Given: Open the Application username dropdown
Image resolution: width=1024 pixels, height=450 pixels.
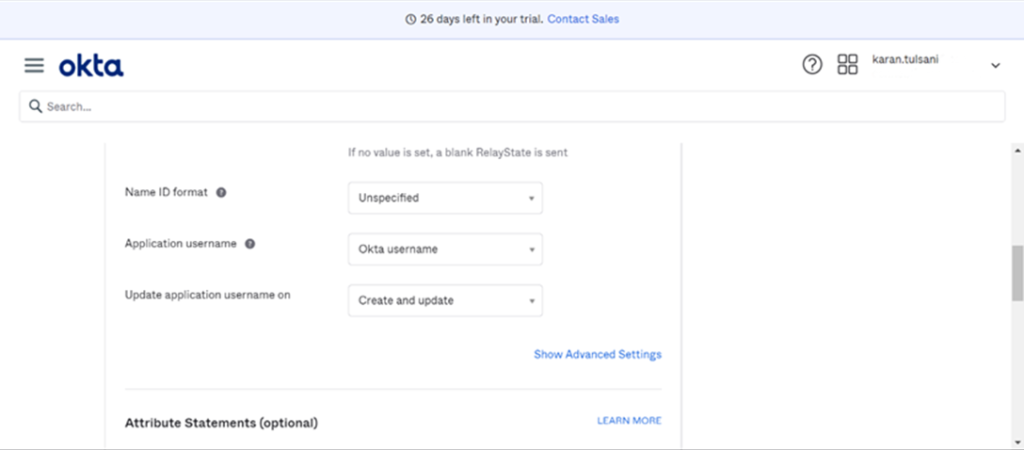Looking at the screenshot, I should coord(445,249).
